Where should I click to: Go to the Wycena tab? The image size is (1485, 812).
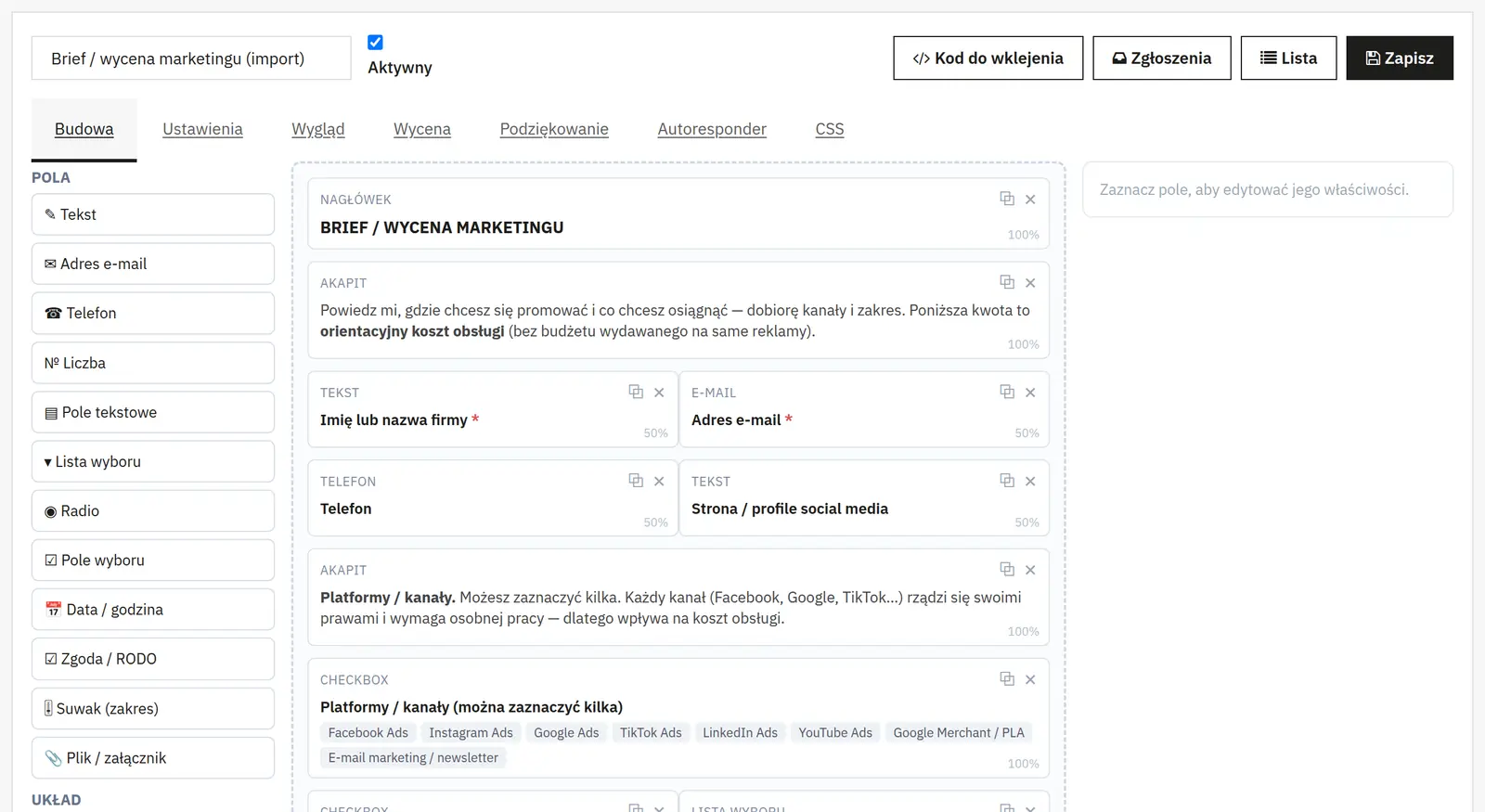(x=422, y=129)
